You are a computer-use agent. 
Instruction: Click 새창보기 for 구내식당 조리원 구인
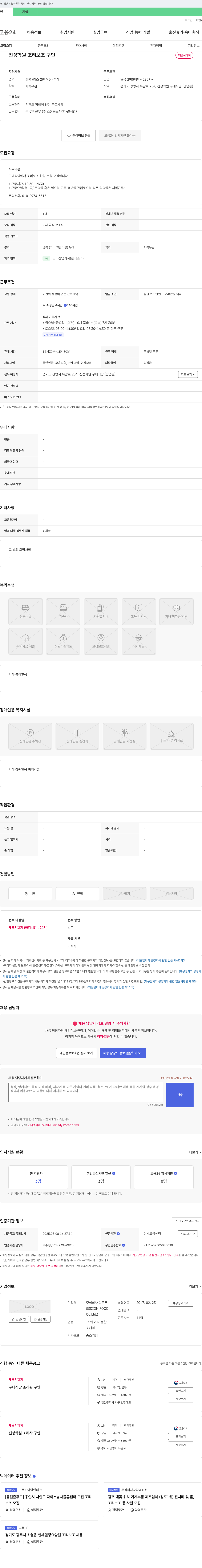click(181, 1399)
